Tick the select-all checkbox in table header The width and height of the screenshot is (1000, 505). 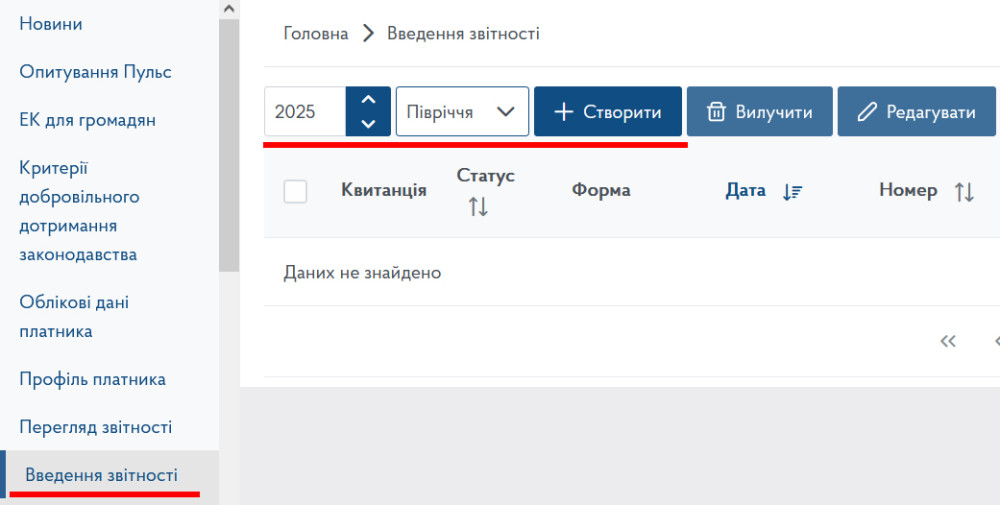coord(295,191)
